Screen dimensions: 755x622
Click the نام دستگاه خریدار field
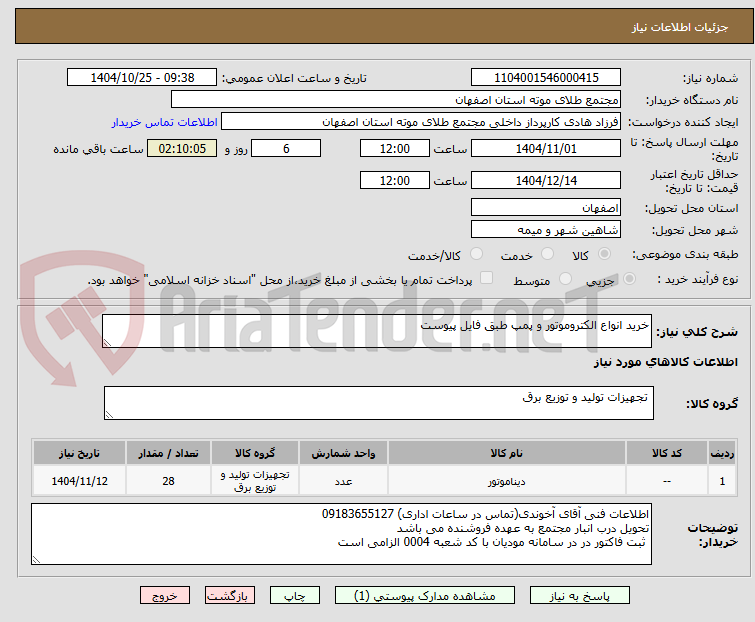tap(396, 100)
